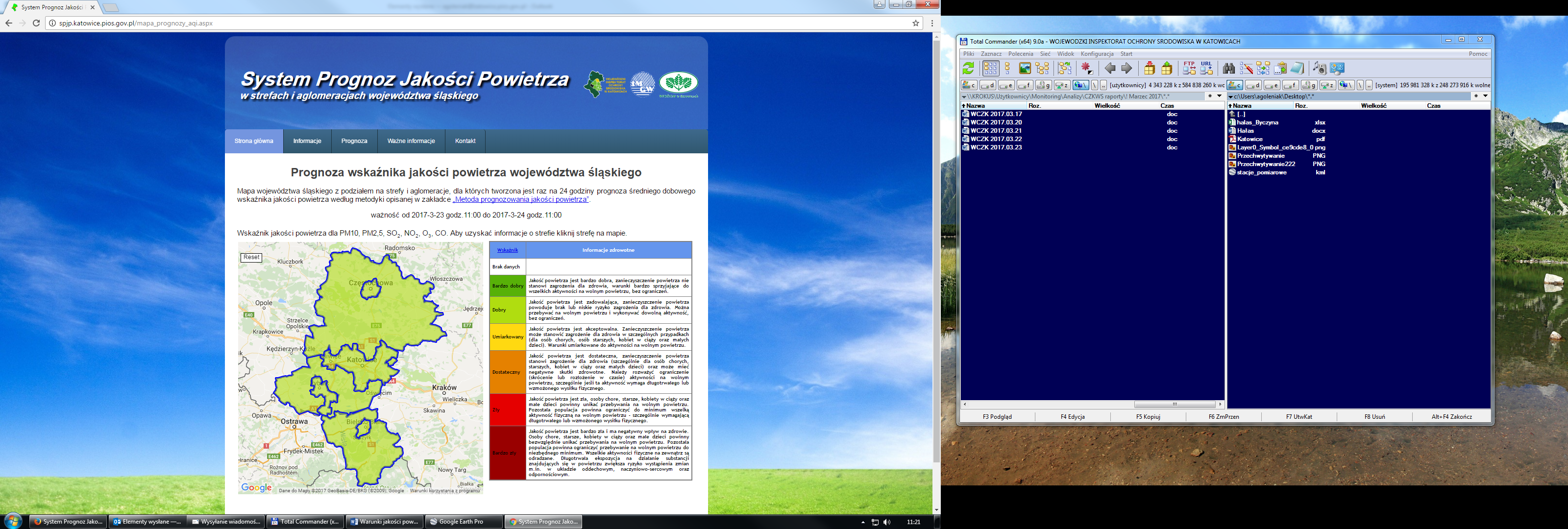This screenshot has height=529, width=1568.
Task: Select drive d in left panel
Action: click(x=988, y=85)
